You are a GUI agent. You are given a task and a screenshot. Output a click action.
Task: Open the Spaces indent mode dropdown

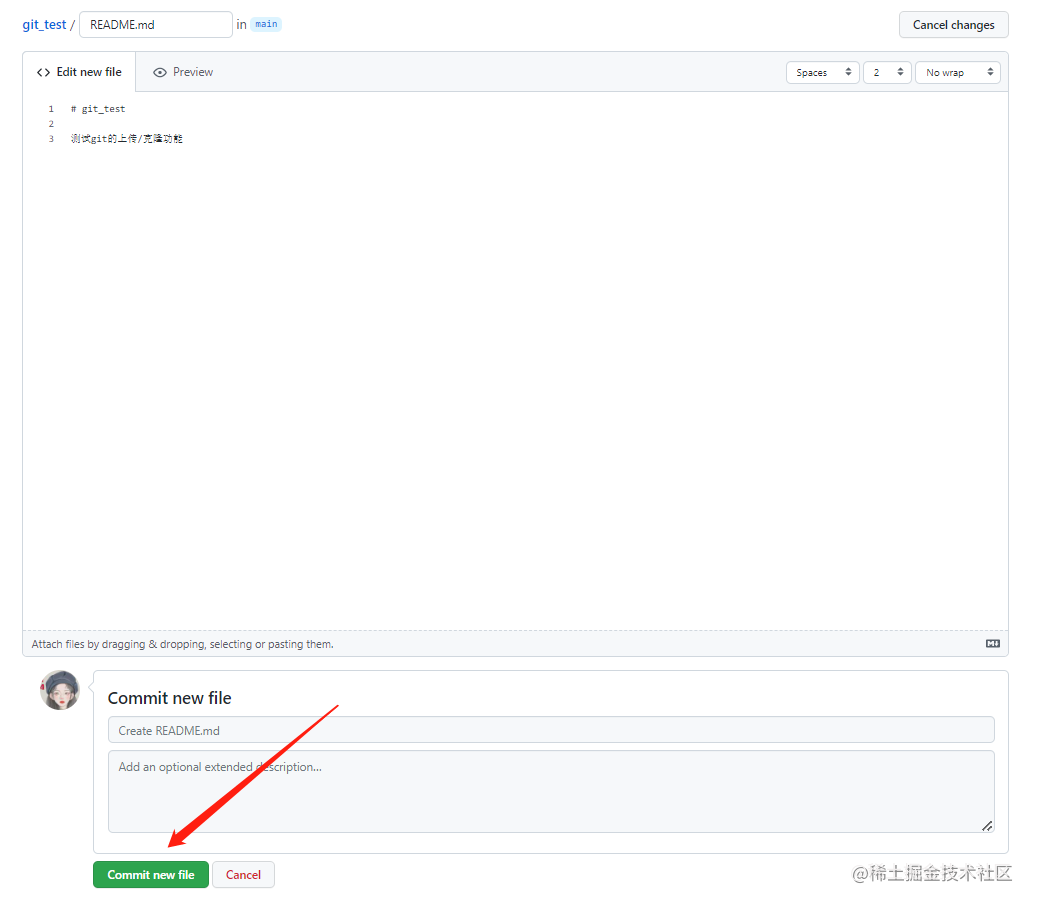822,73
